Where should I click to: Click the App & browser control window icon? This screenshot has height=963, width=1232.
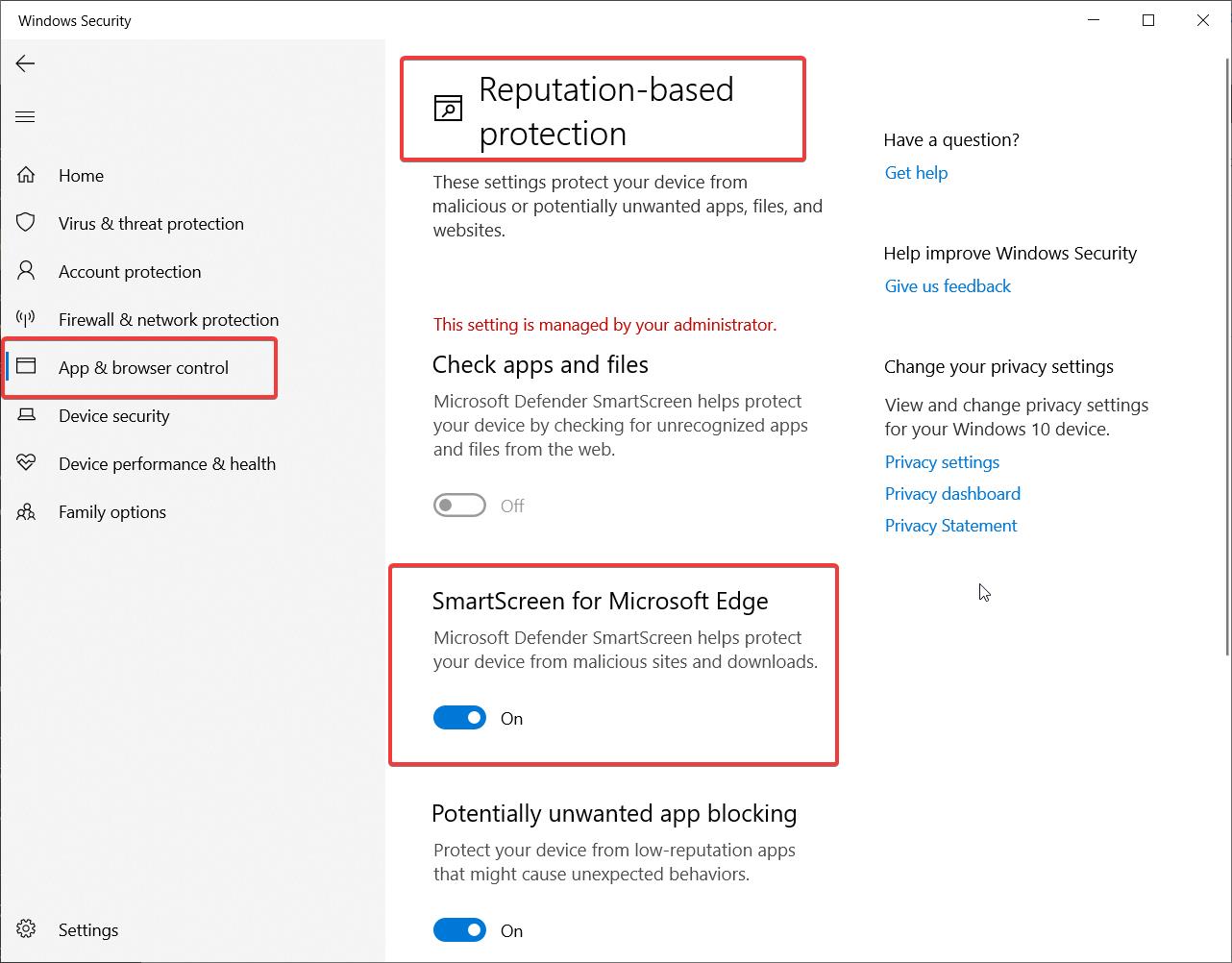pos(26,367)
